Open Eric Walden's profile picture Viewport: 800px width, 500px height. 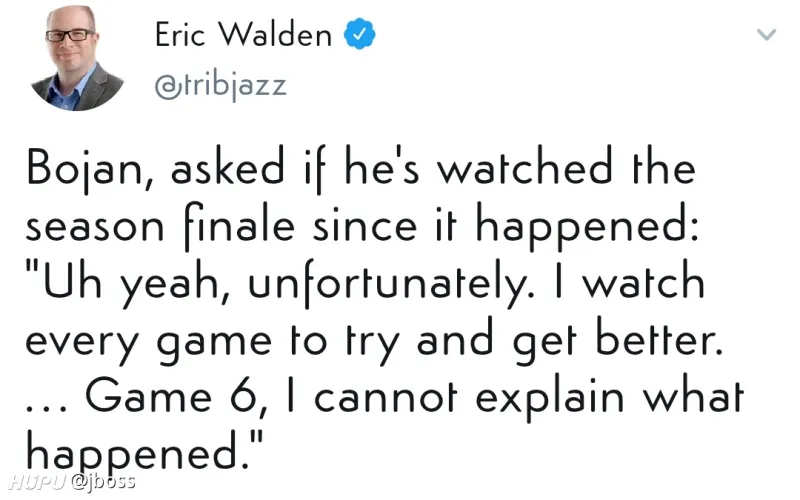(x=77, y=58)
